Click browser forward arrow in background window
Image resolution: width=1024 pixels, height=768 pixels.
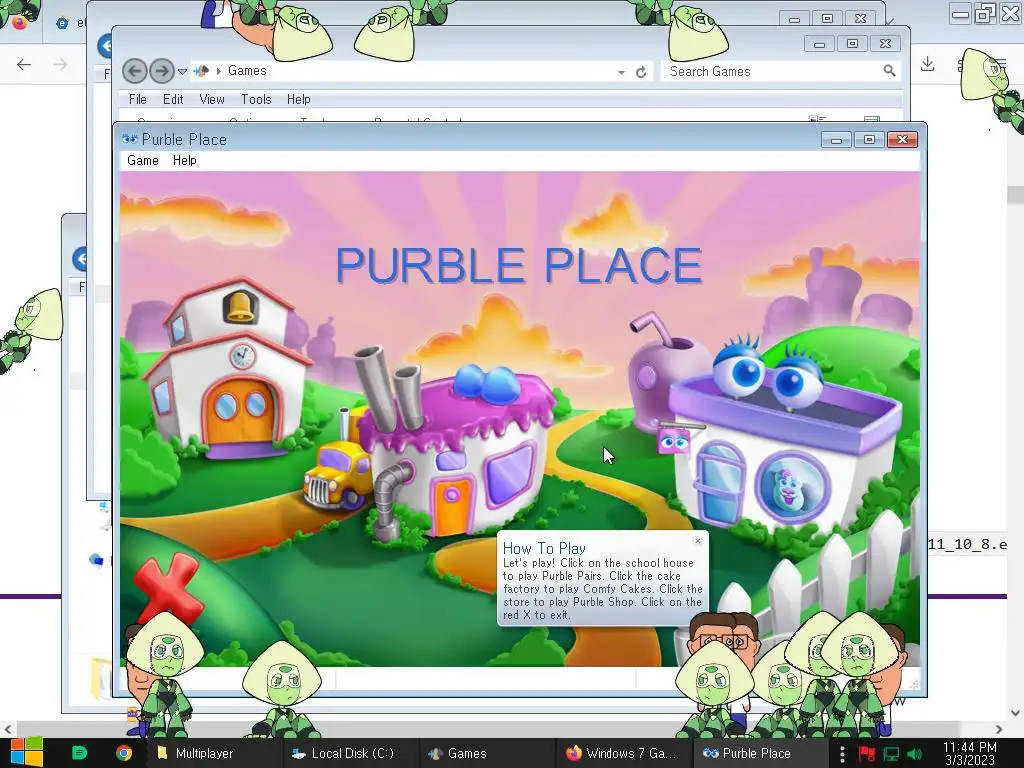tap(60, 64)
